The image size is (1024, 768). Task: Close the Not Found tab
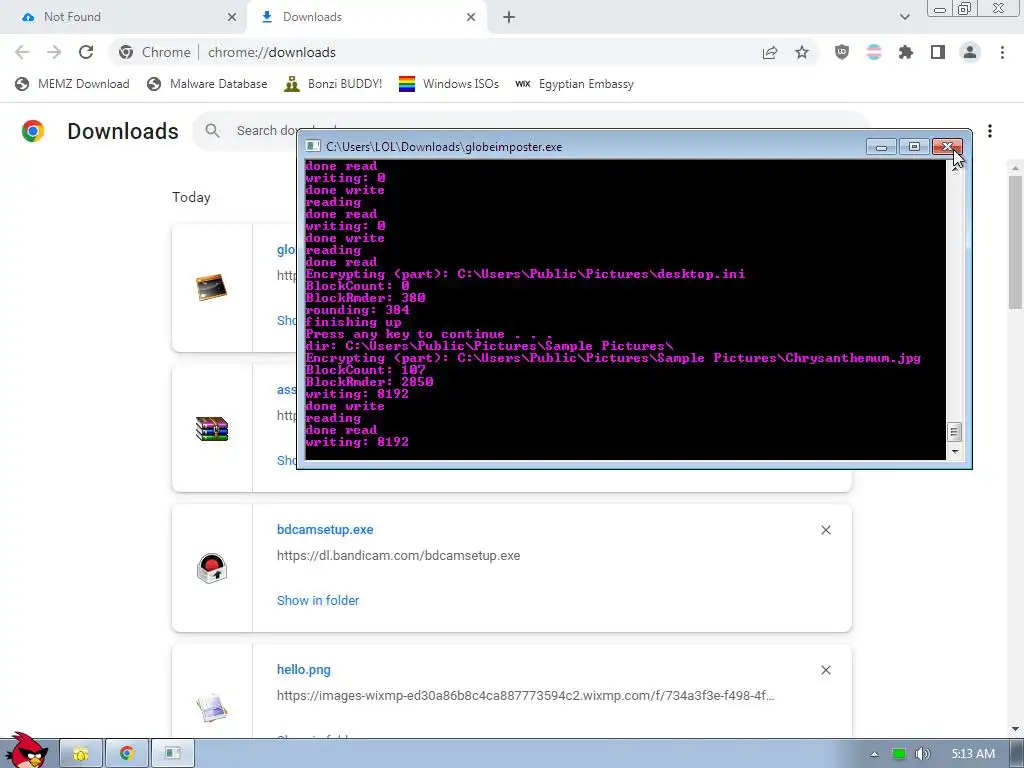(x=232, y=17)
